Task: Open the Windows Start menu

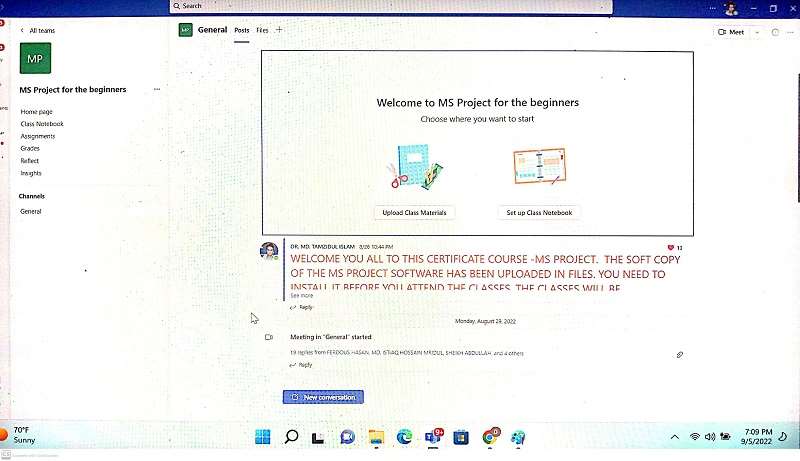Action: point(263,437)
